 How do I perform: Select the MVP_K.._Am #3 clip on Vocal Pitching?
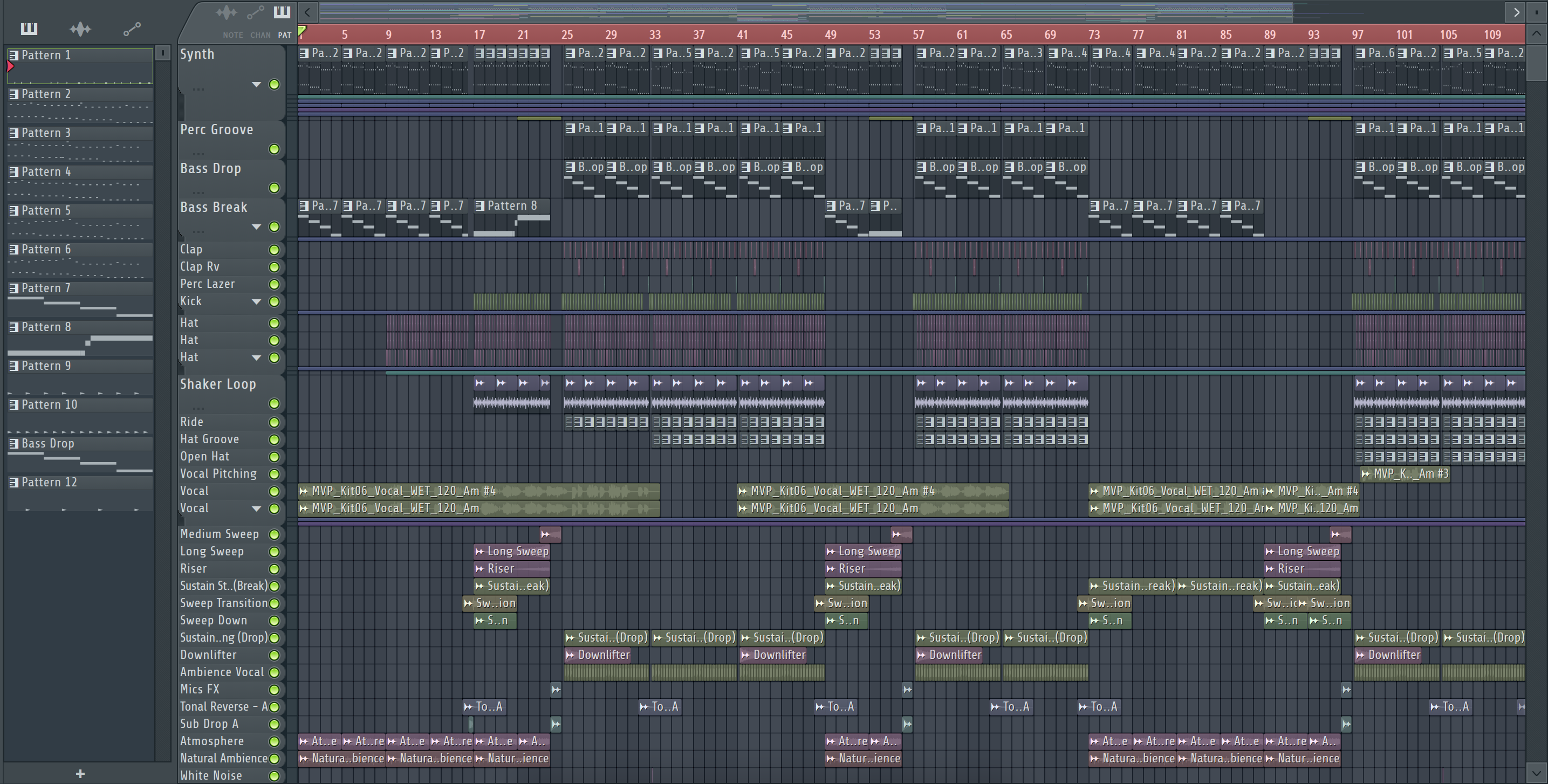tap(1405, 474)
